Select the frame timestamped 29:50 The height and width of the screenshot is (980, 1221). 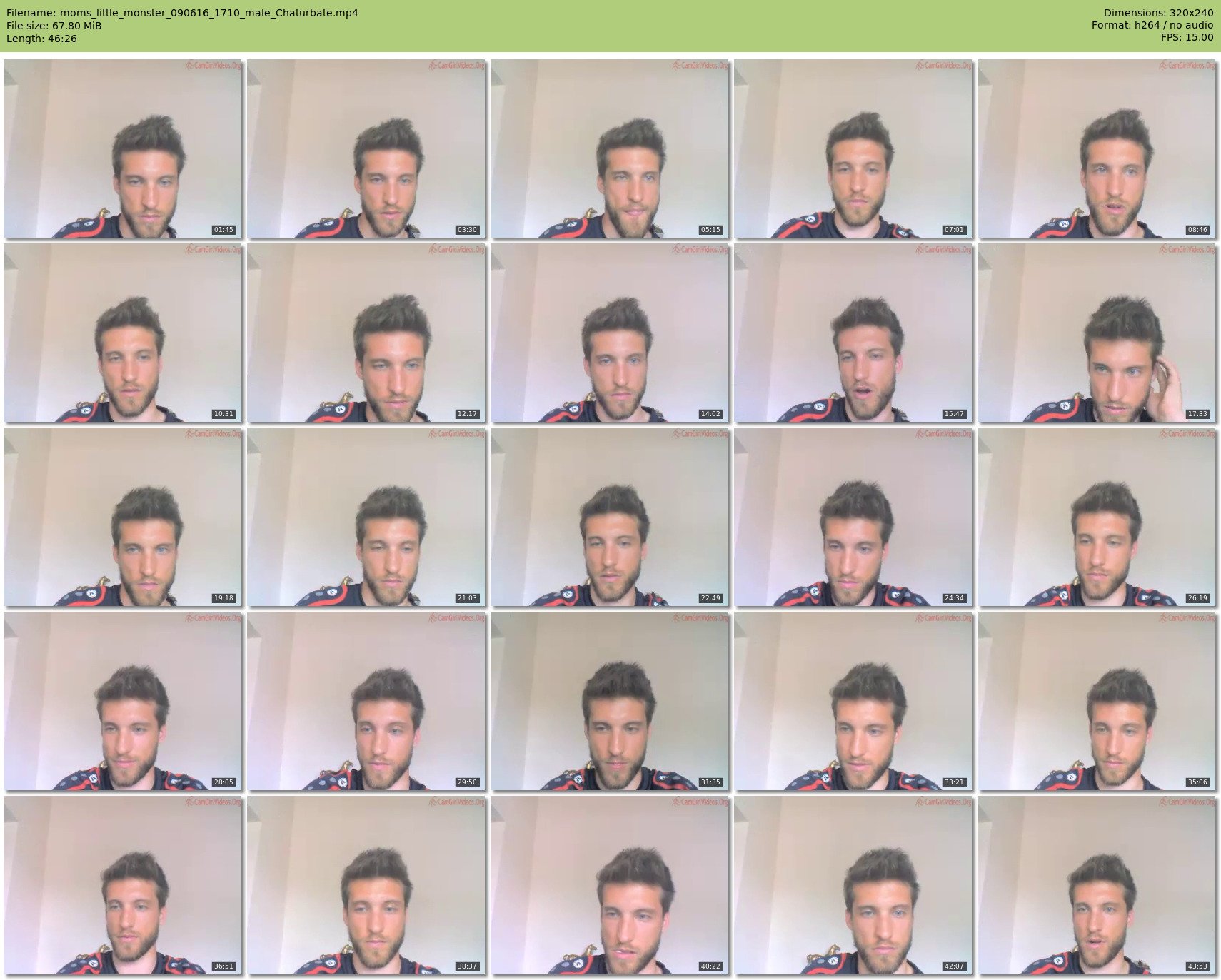[366, 701]
